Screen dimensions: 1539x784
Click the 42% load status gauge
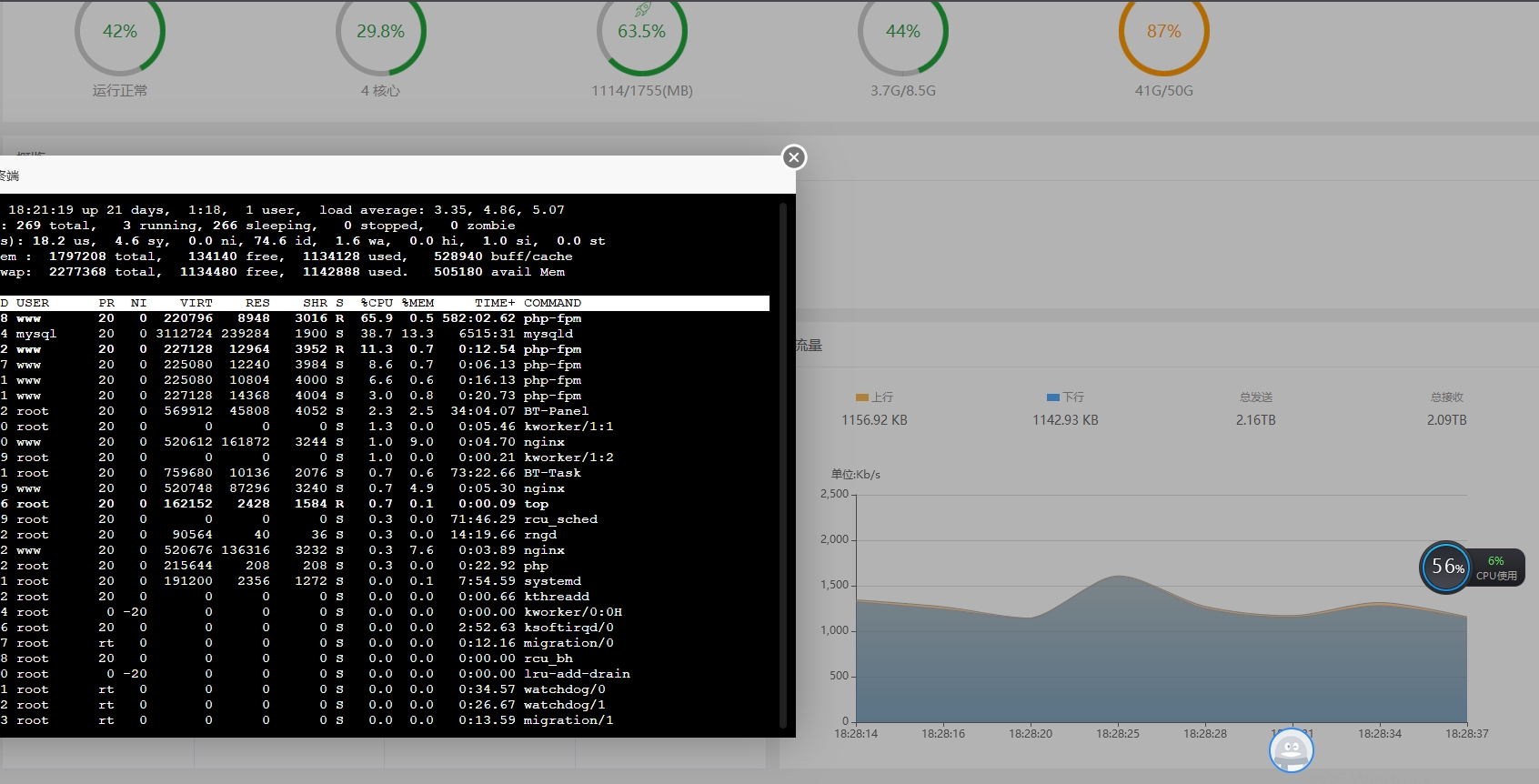[x=120, y=32]
